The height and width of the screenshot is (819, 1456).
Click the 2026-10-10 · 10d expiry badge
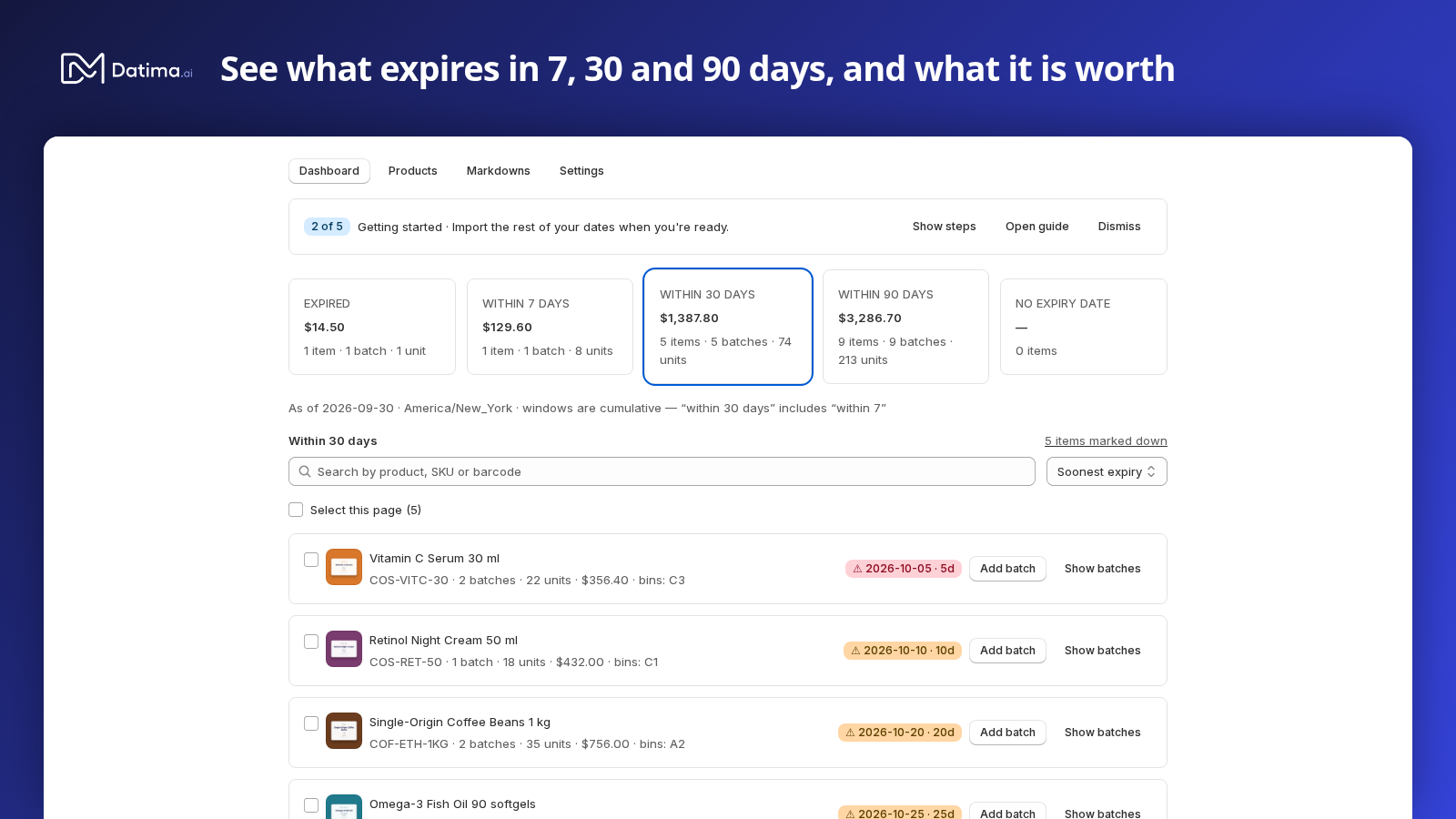point(903,651)
